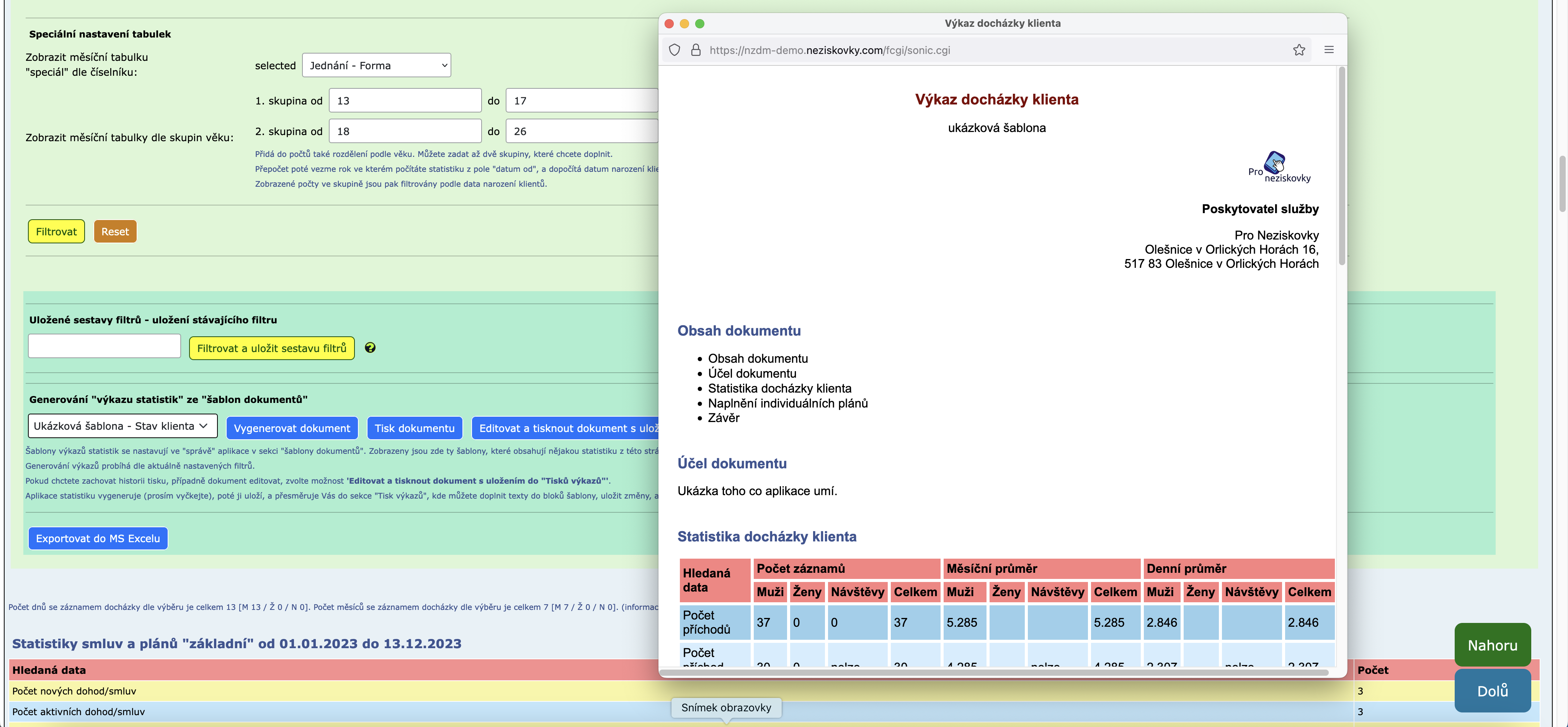Click Vygenerovat dokument button

coord(292,428)
